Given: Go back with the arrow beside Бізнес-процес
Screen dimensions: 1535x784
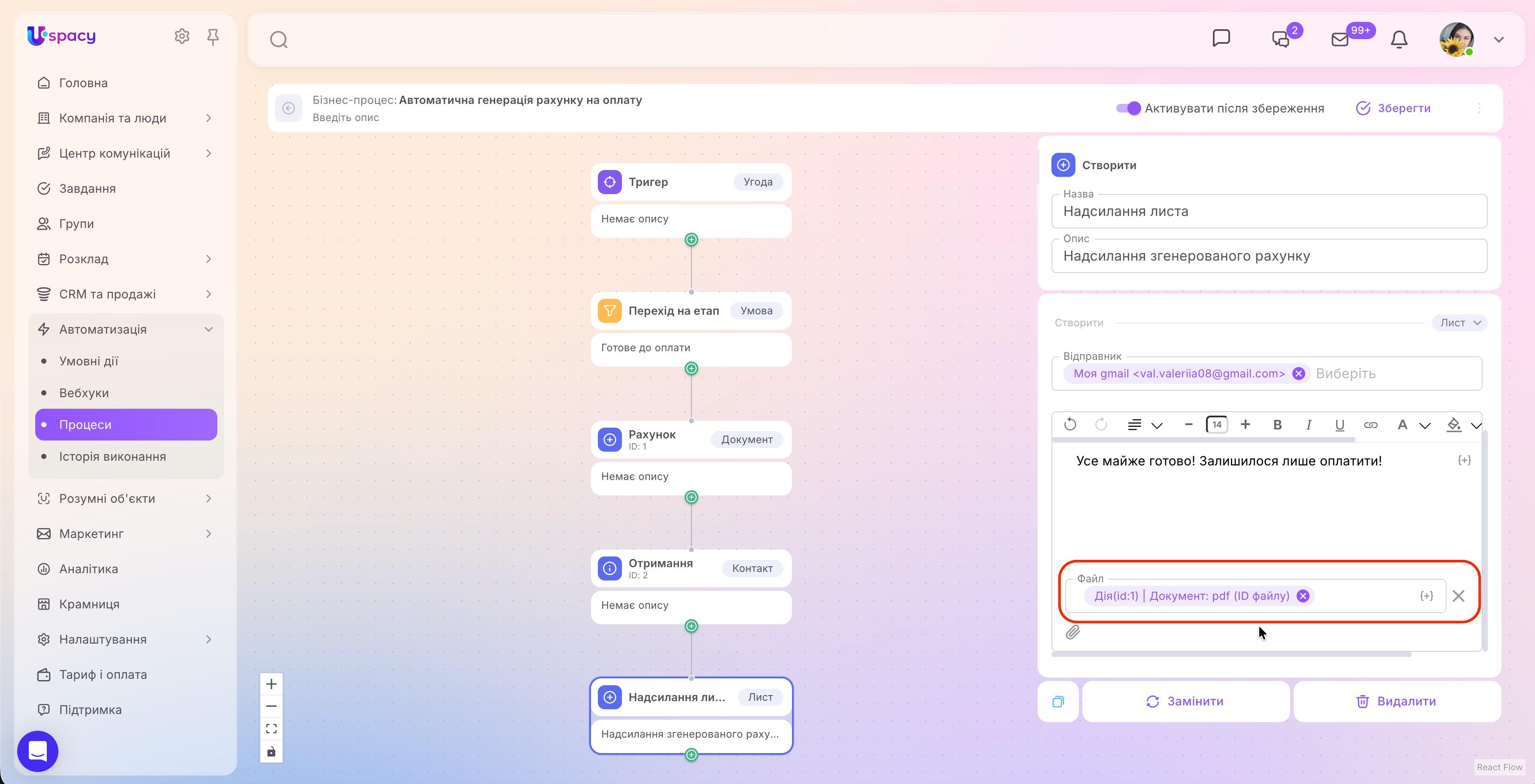Looking at the screenshot, I should point(289,109).
